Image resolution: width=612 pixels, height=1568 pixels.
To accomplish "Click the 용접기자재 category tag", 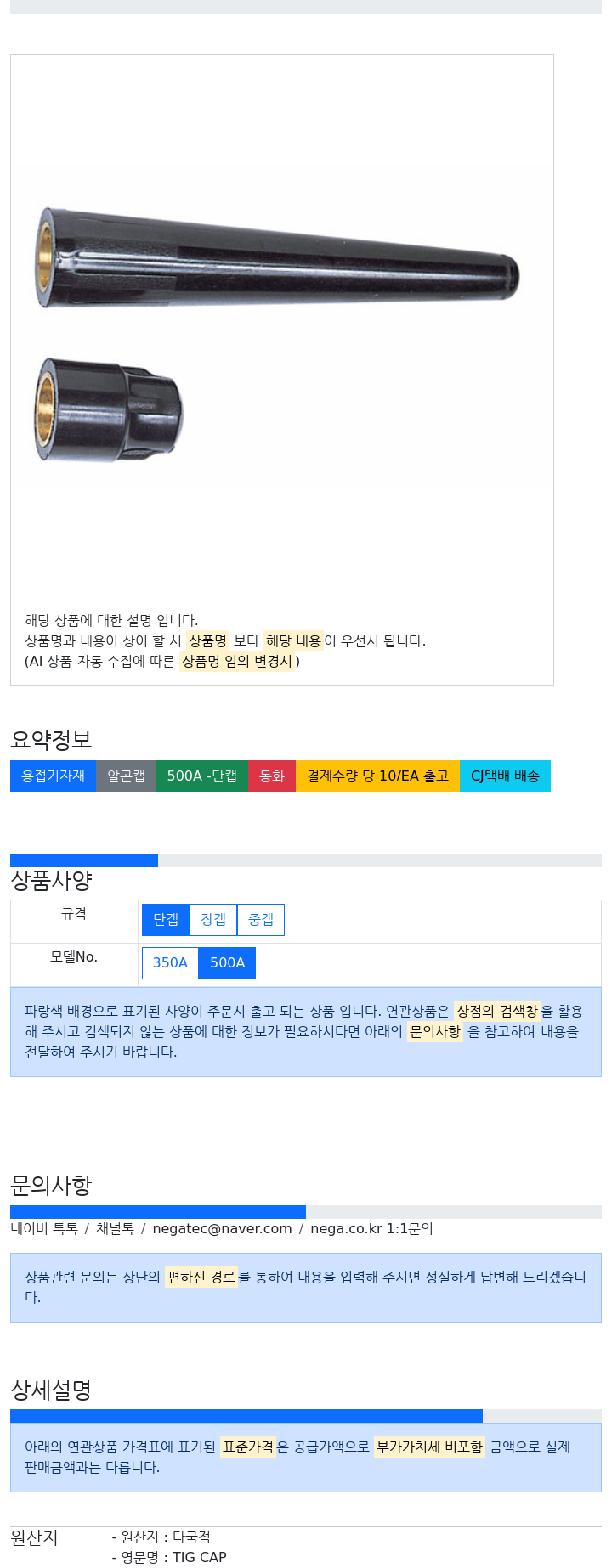I will click(53, 776).
